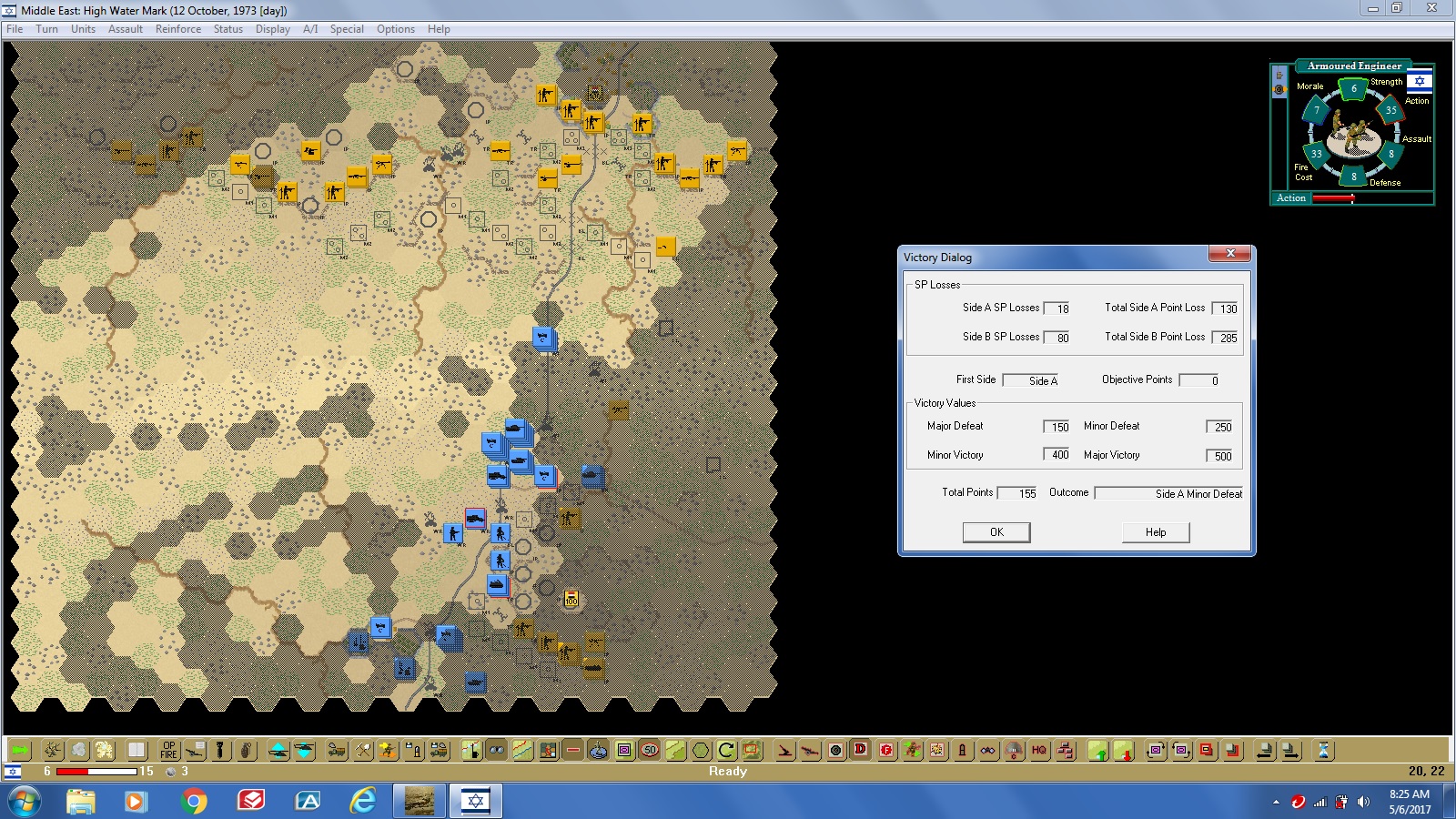Click the Minor Defeat value field

click(x=1219, y=427)
